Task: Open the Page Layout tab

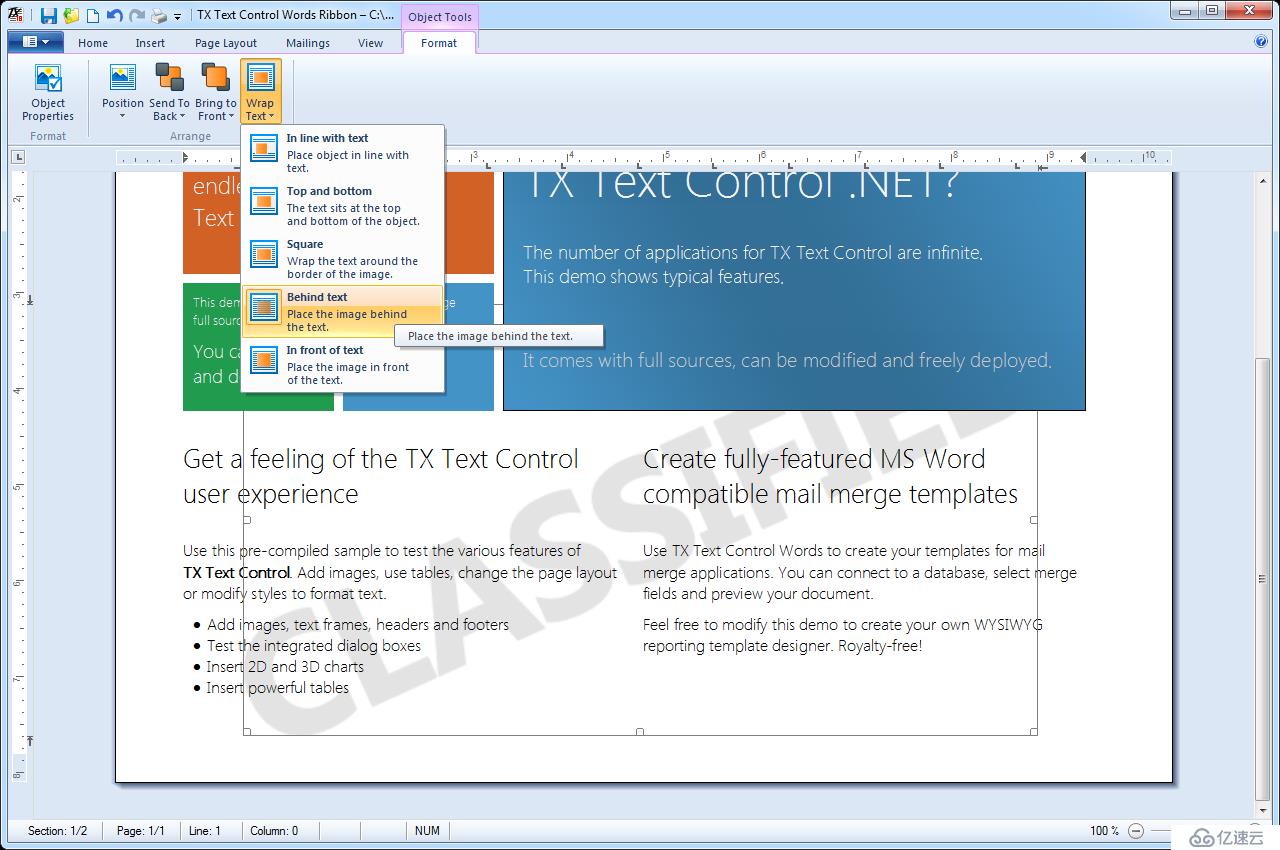Action: coord(226,43)
